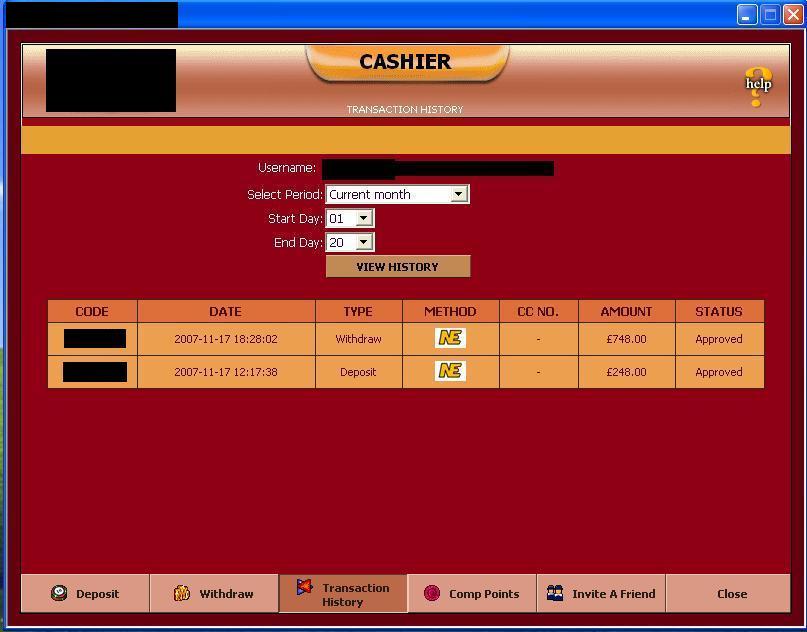Click the Username label

[x=287, y=168]
